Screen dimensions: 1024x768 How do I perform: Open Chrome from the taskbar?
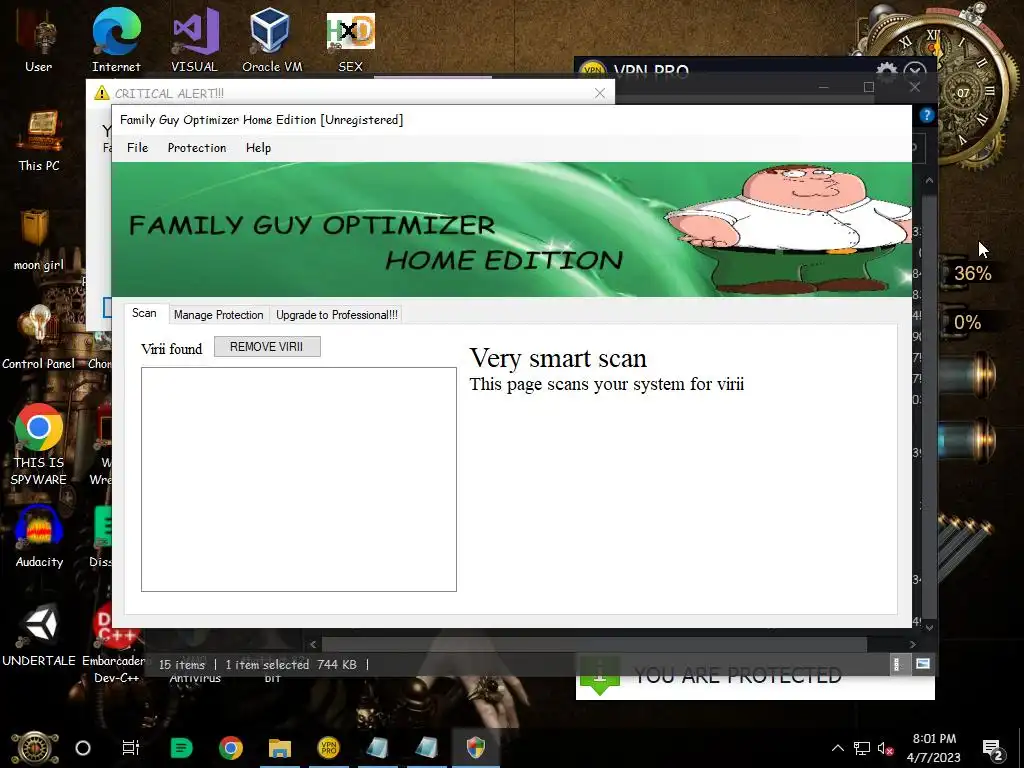pos(231,748)
